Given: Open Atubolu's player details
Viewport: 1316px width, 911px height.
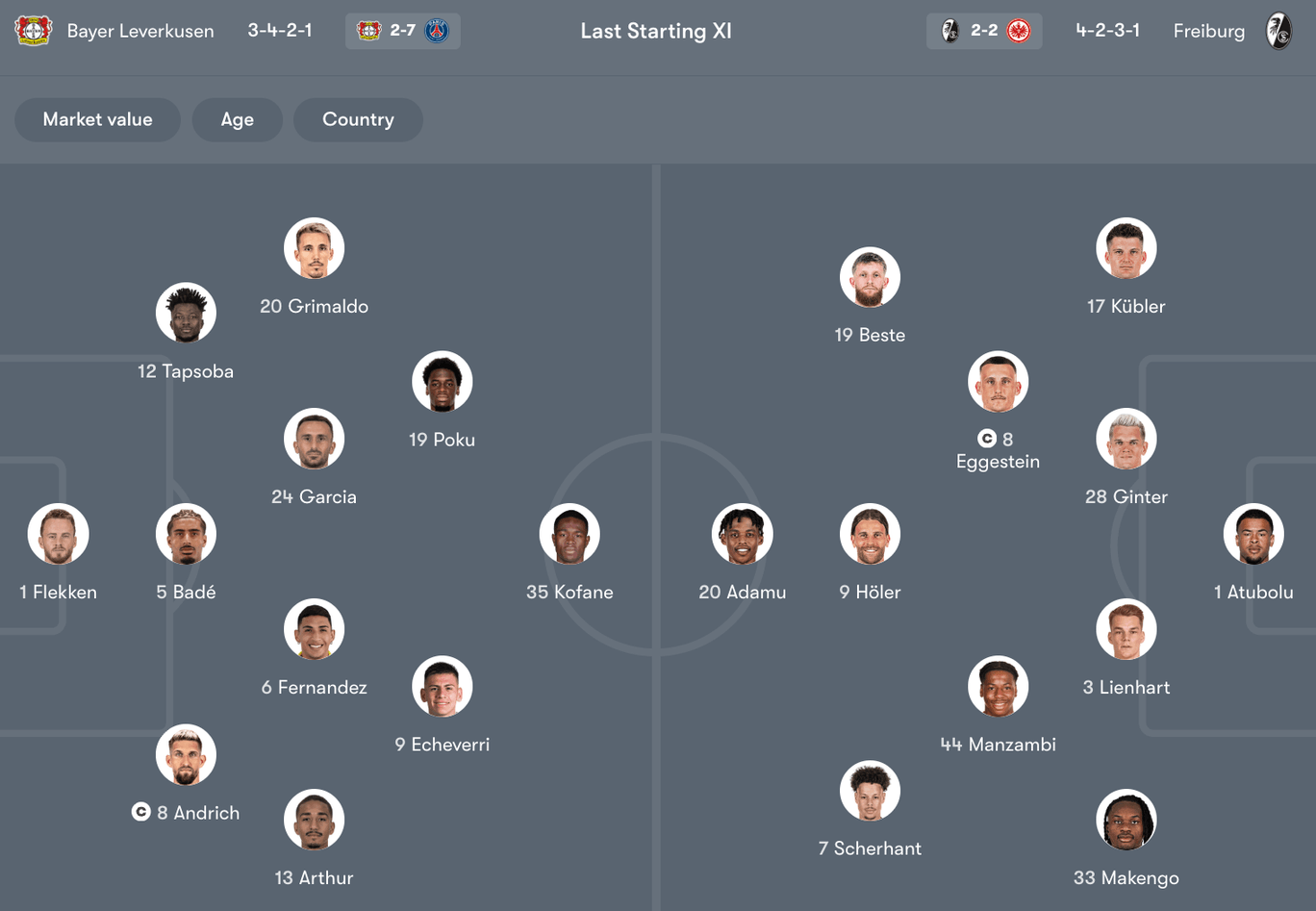Looking at the screenshot, I should coord(1253,534).
